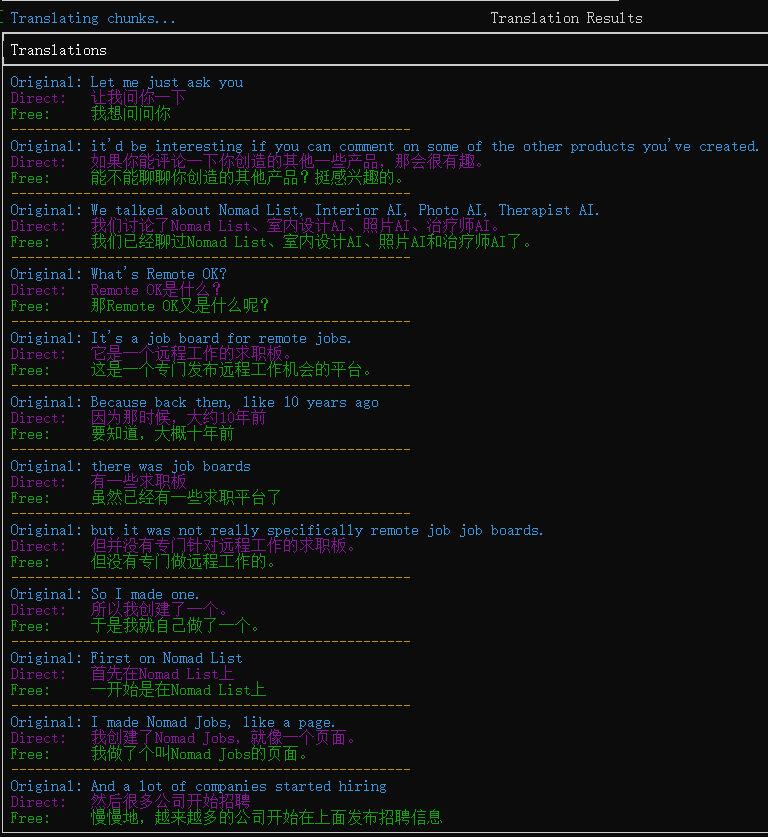
Task: Select original 'I made Nomad Jobs, like a page.'
Action: [x=213, y=723]
